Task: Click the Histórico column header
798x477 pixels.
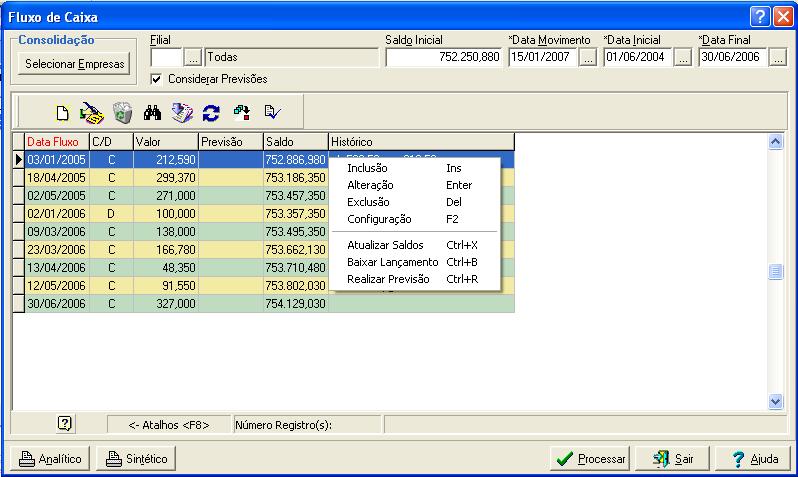Action: coord(421,142)
